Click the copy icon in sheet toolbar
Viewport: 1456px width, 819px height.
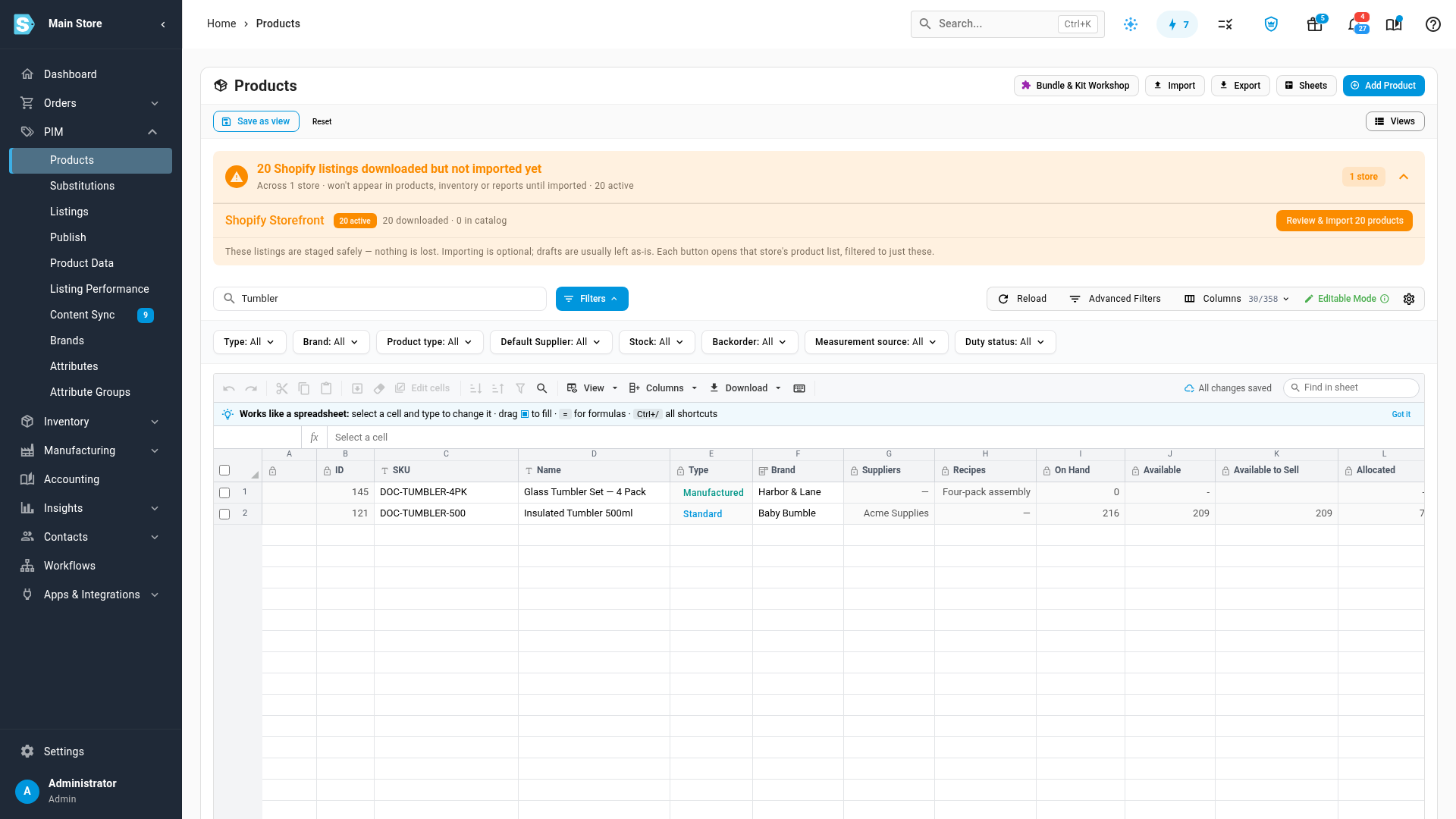click(x=304, y=388)
